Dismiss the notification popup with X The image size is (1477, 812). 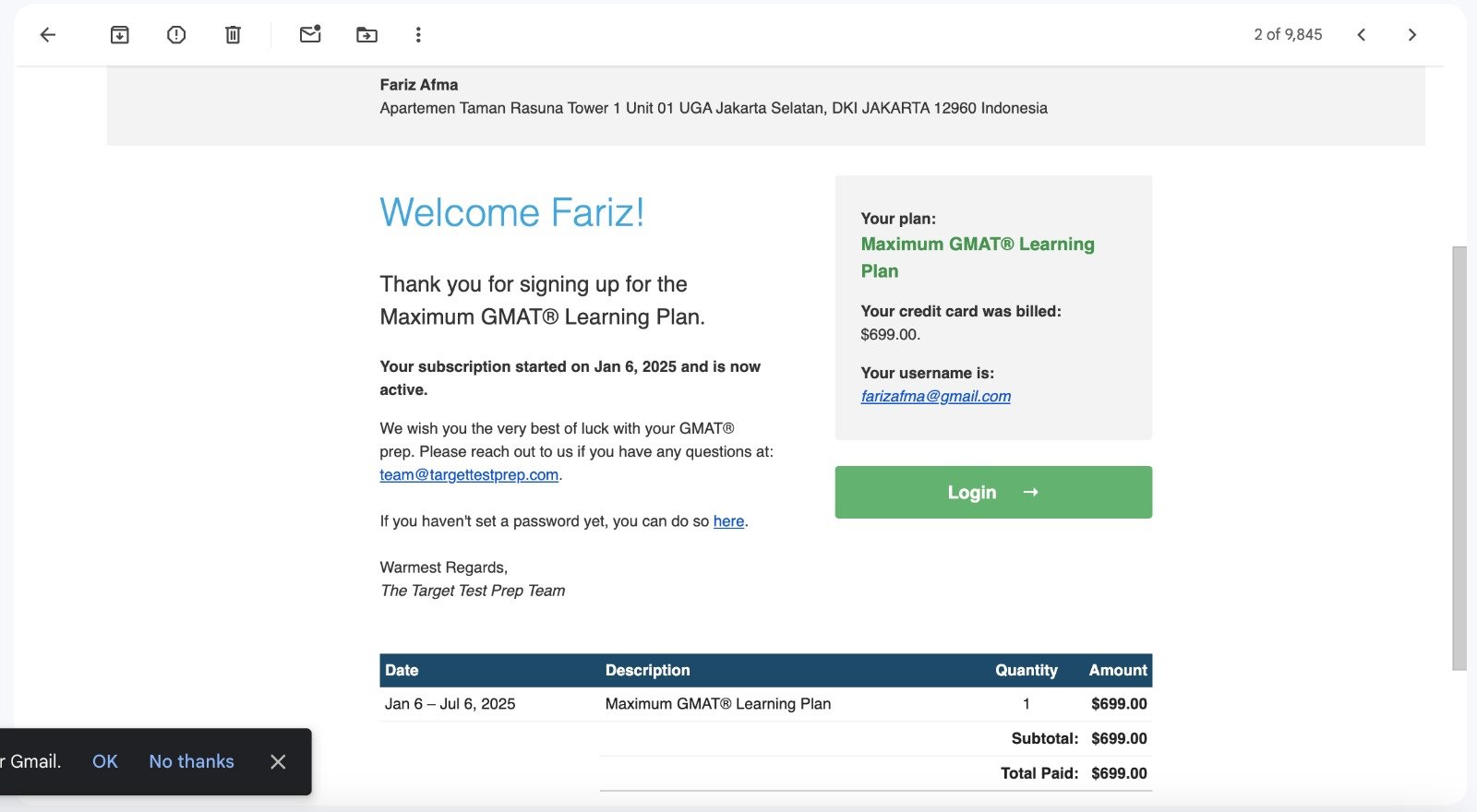278,761
